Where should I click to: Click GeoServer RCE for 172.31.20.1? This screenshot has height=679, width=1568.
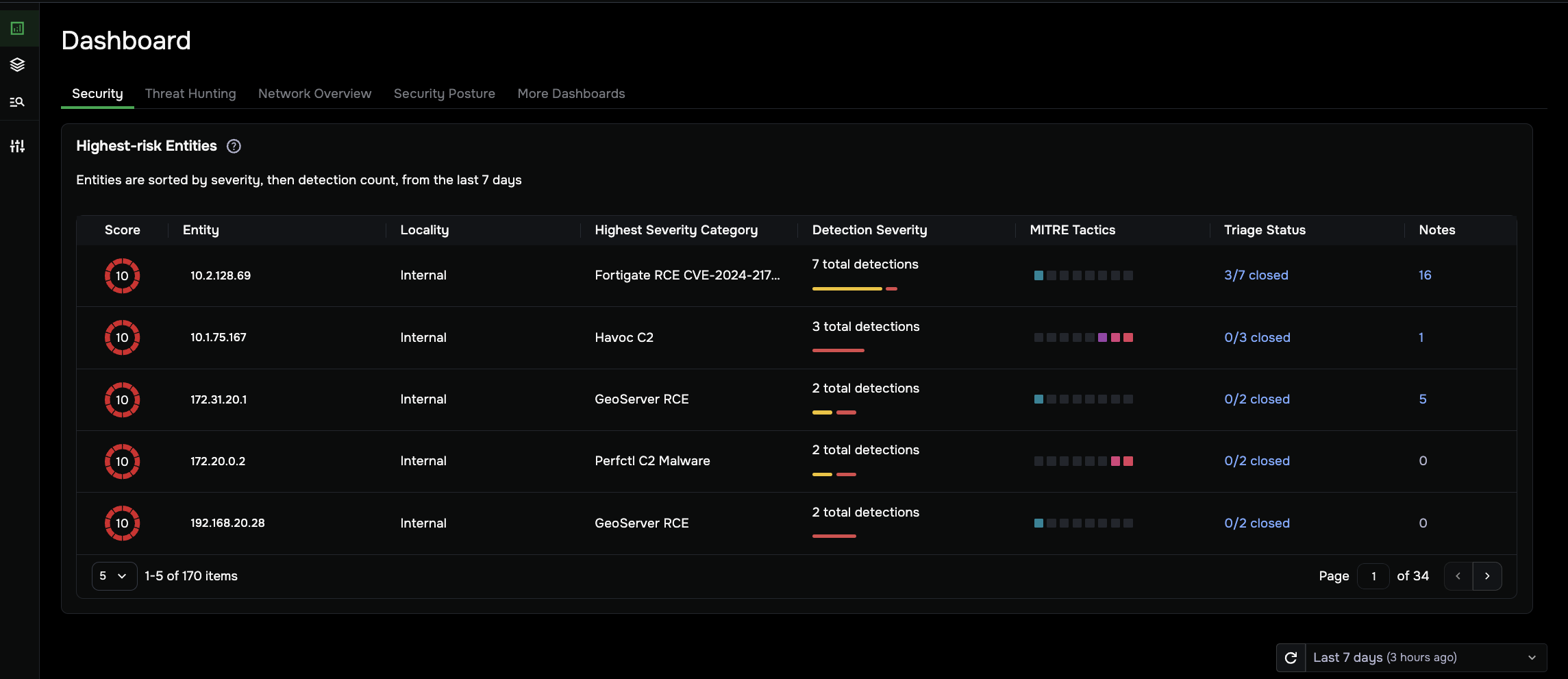pos(642,399)
